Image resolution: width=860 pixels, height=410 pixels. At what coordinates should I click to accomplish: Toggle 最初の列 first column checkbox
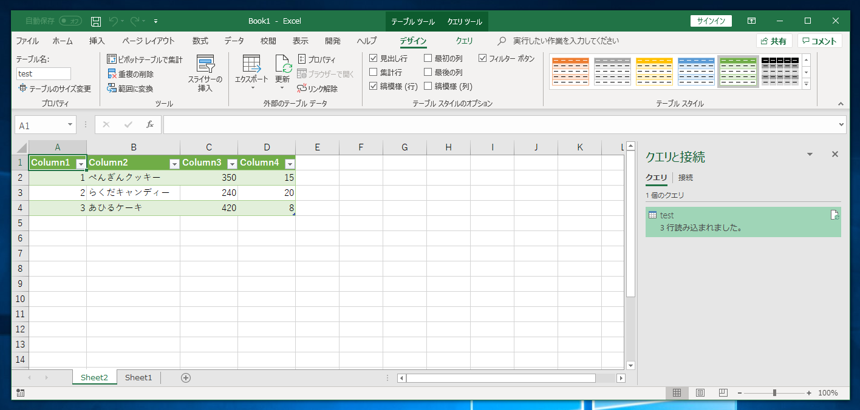pos(428,58)
